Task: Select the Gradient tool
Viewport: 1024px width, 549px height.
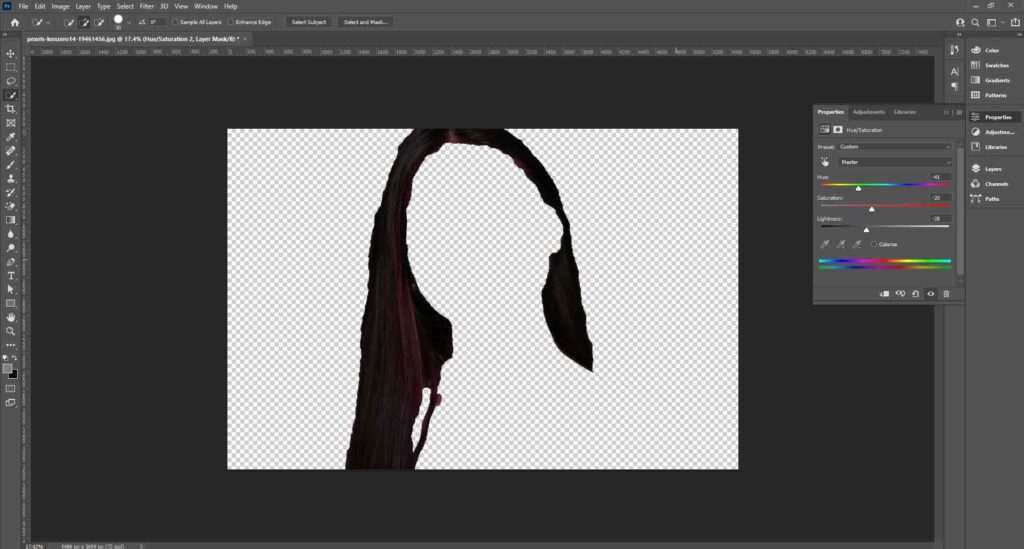Action: click(x=10, y=220)
